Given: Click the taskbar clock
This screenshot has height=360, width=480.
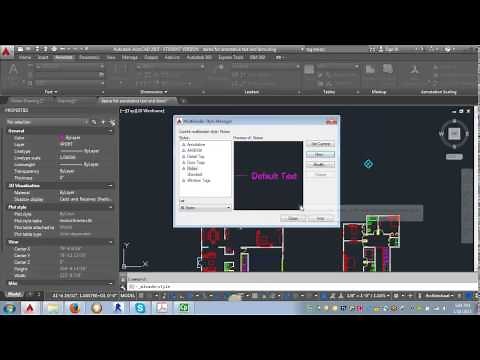Looking at the screenshot, I should [462, 308].
